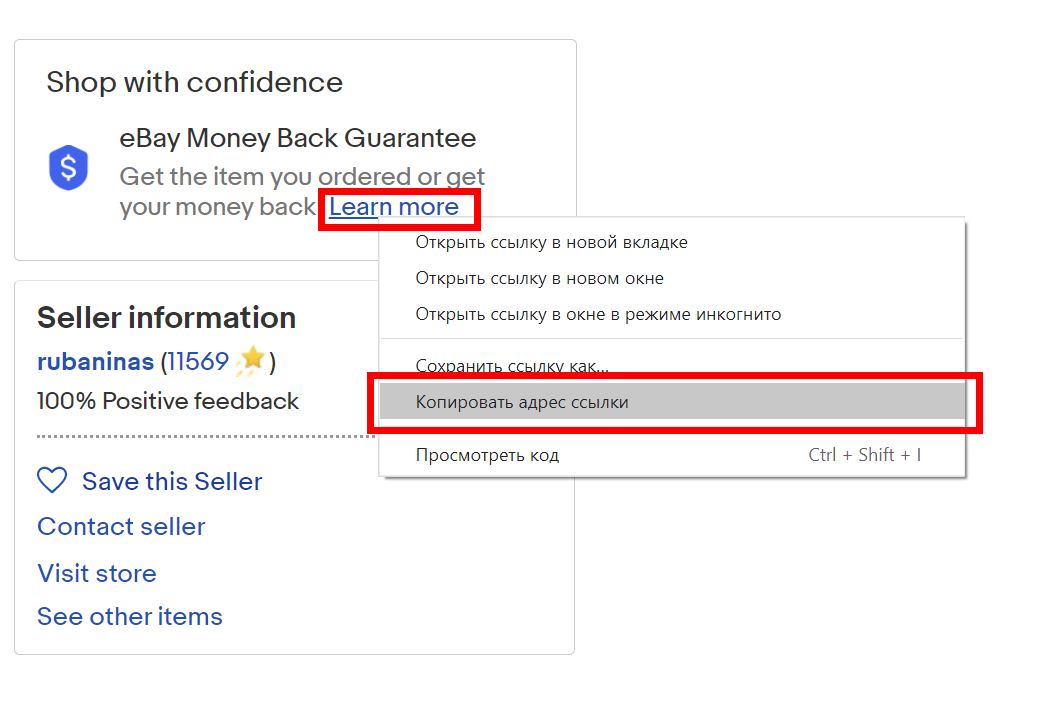
Task: Click the Save this Seller text link
Action: click(172, 481)
